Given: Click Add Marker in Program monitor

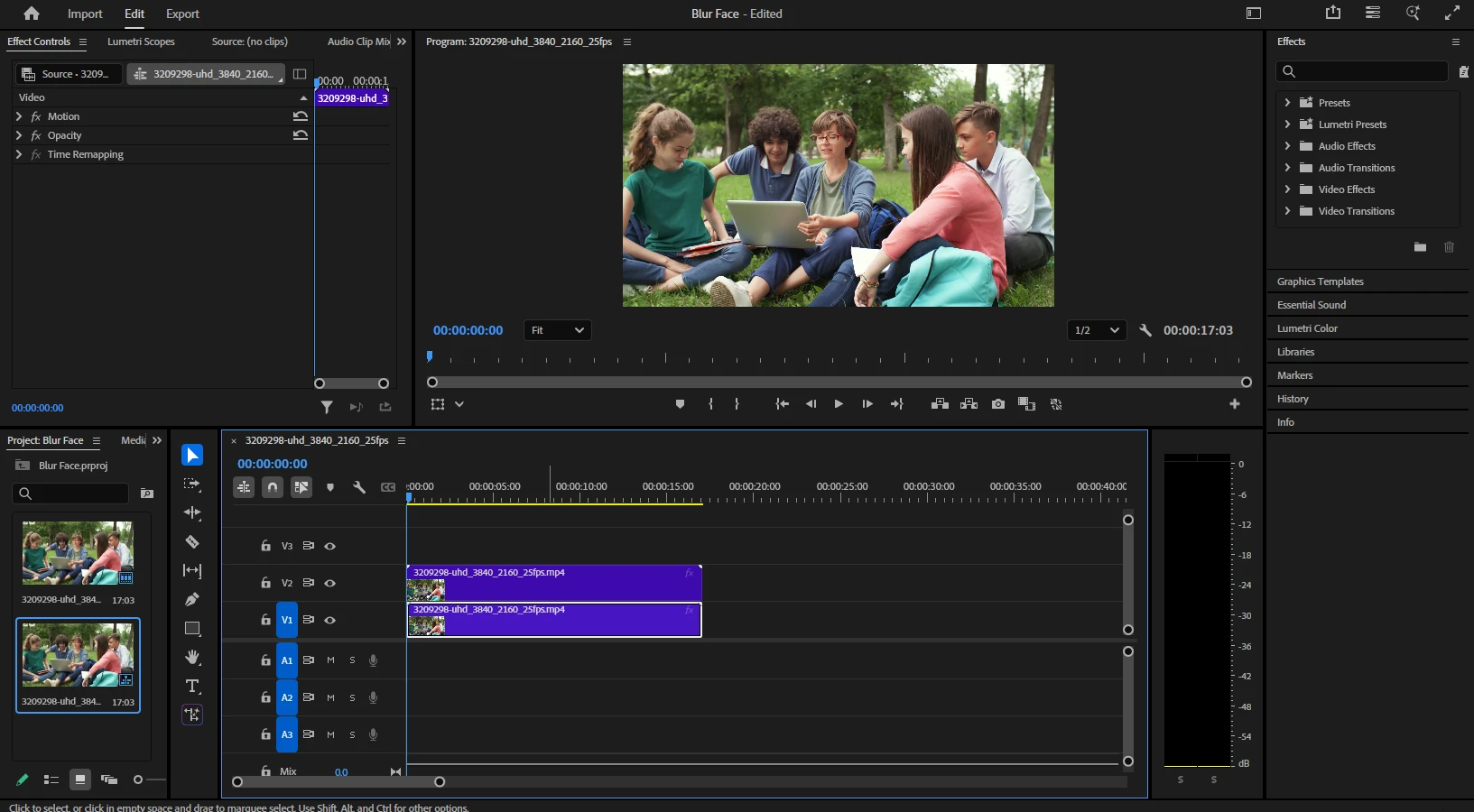Looking at the screenshot, I should pos(680,404).
